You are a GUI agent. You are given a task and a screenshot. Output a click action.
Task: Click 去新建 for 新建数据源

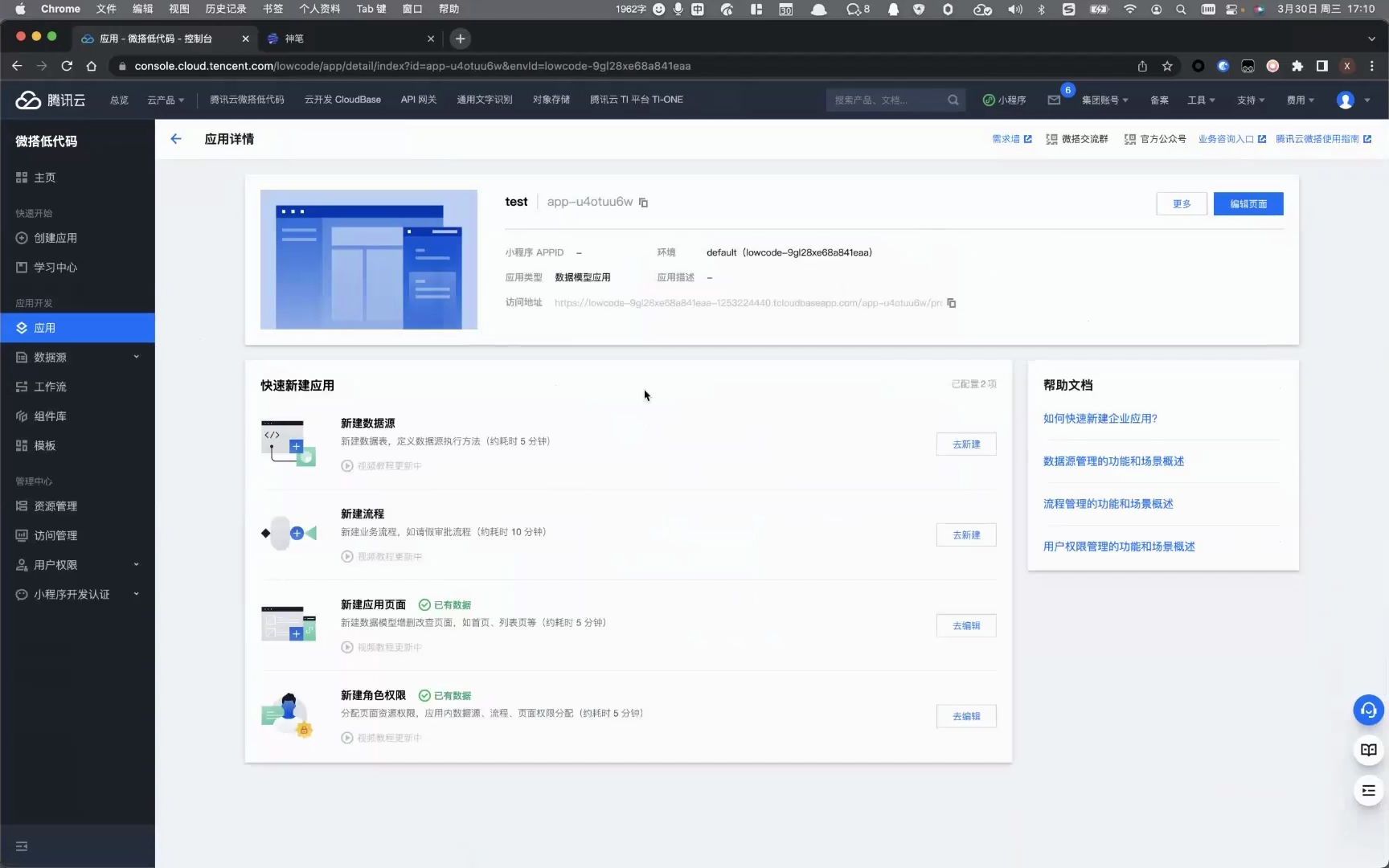(966, 444)
